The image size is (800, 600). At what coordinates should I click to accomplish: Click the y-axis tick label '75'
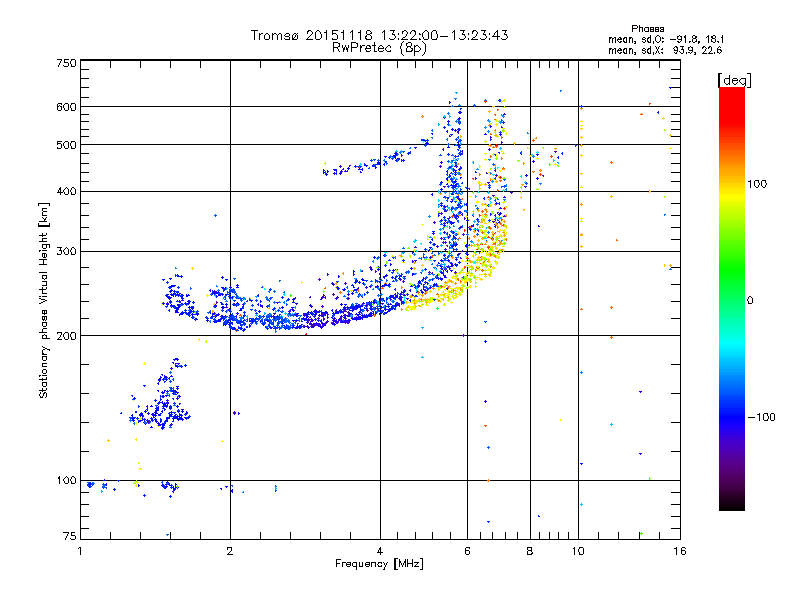[70, 536]
